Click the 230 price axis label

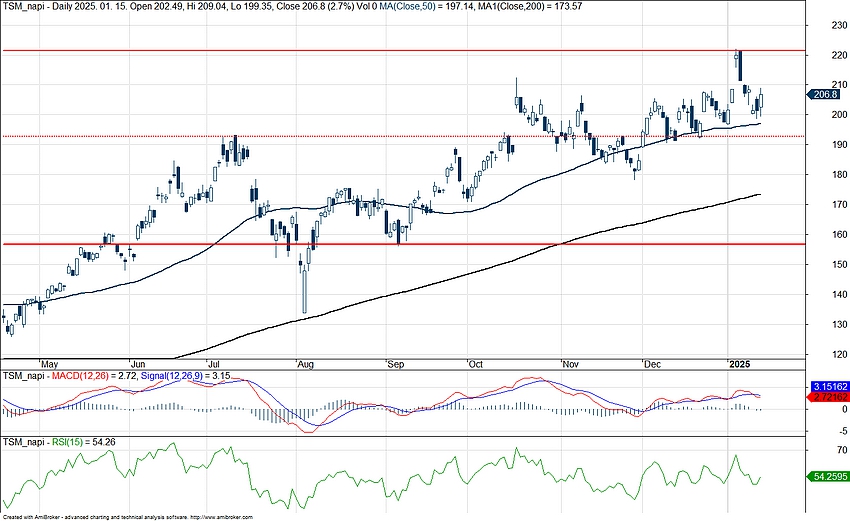tap(840, 25)
